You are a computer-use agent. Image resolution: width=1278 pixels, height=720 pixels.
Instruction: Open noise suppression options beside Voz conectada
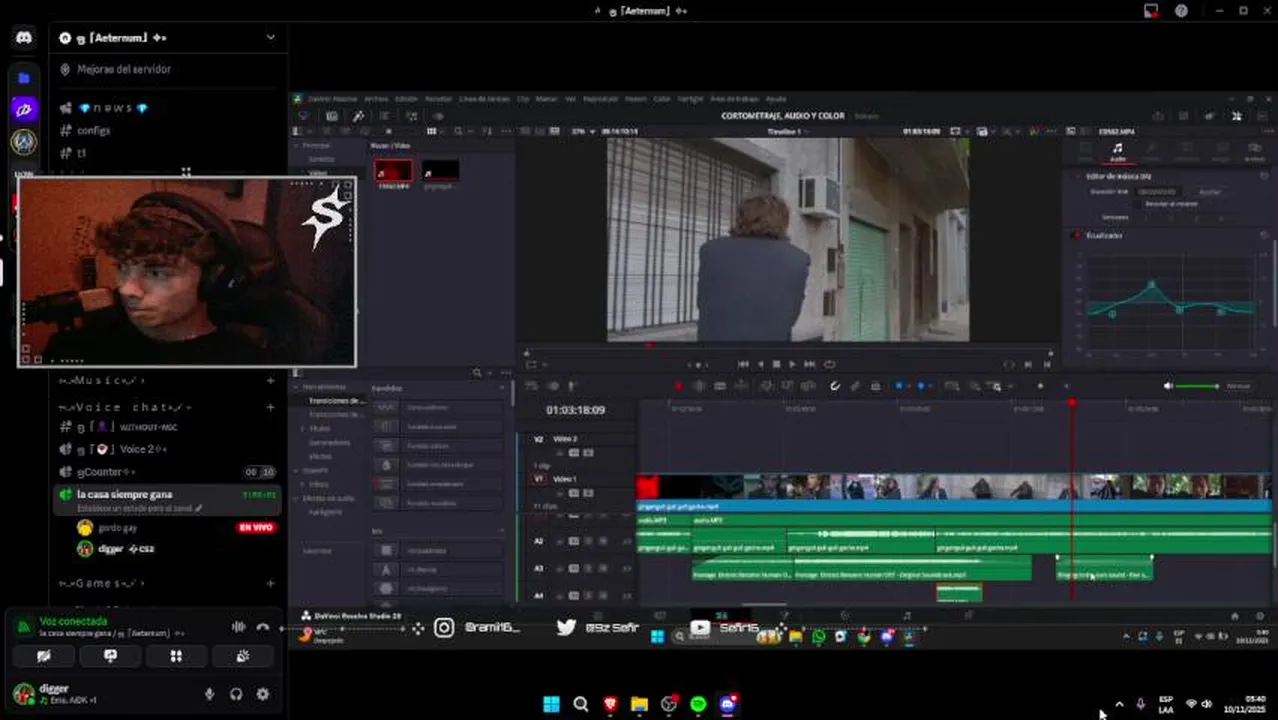click(238, 627)
